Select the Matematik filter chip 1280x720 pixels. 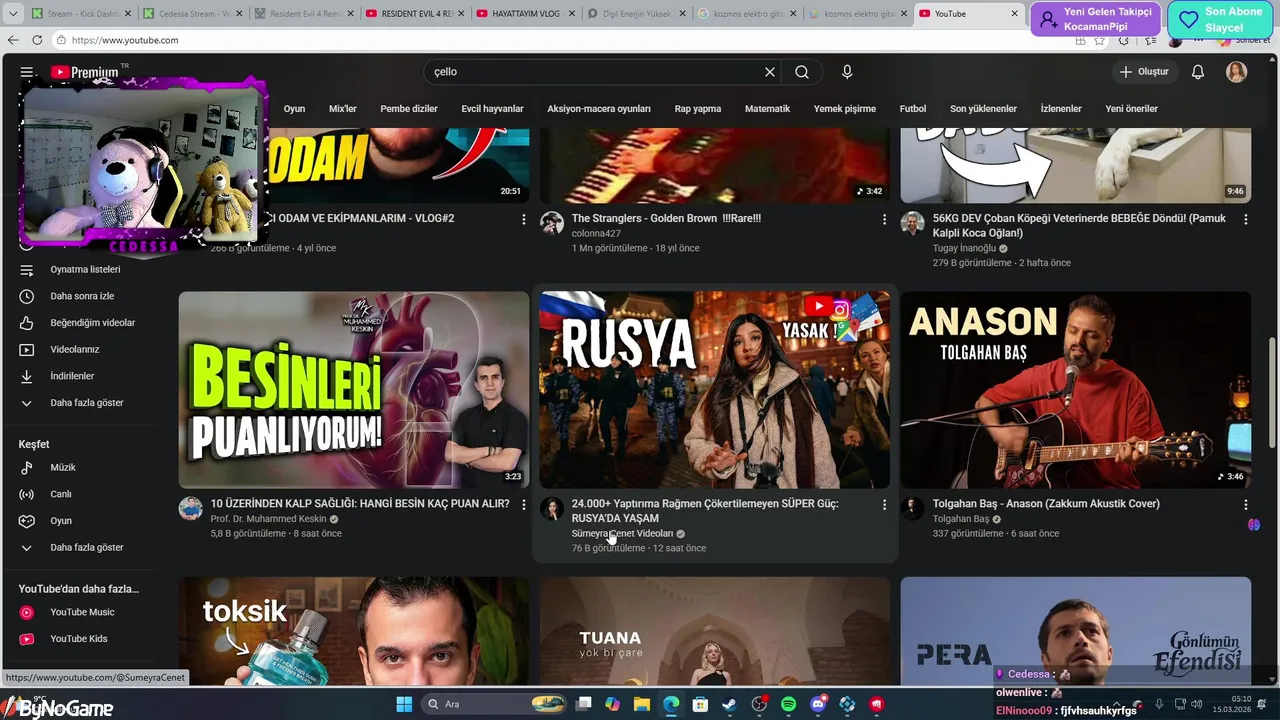tap(767, 109)
